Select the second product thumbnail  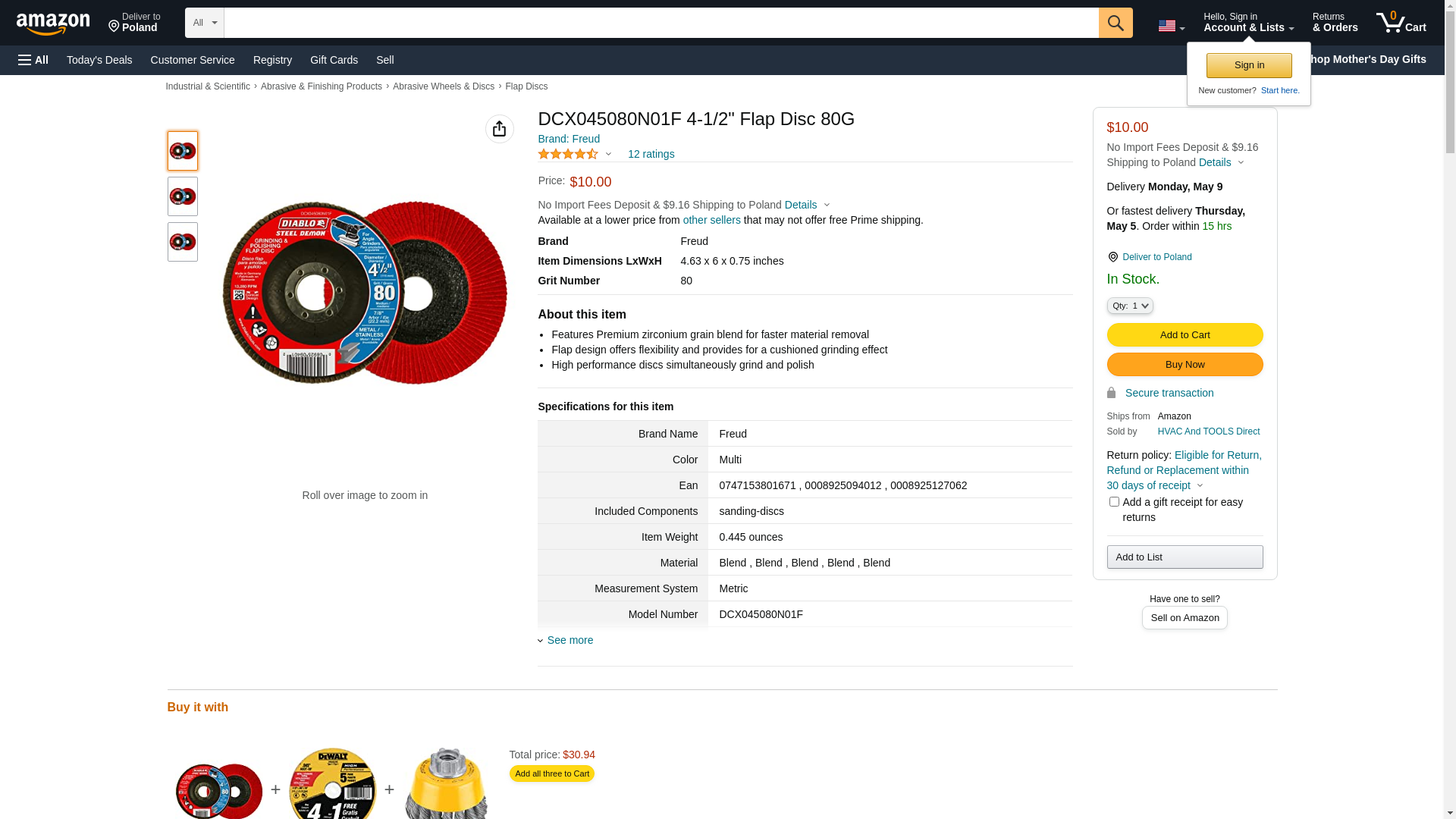182,196
